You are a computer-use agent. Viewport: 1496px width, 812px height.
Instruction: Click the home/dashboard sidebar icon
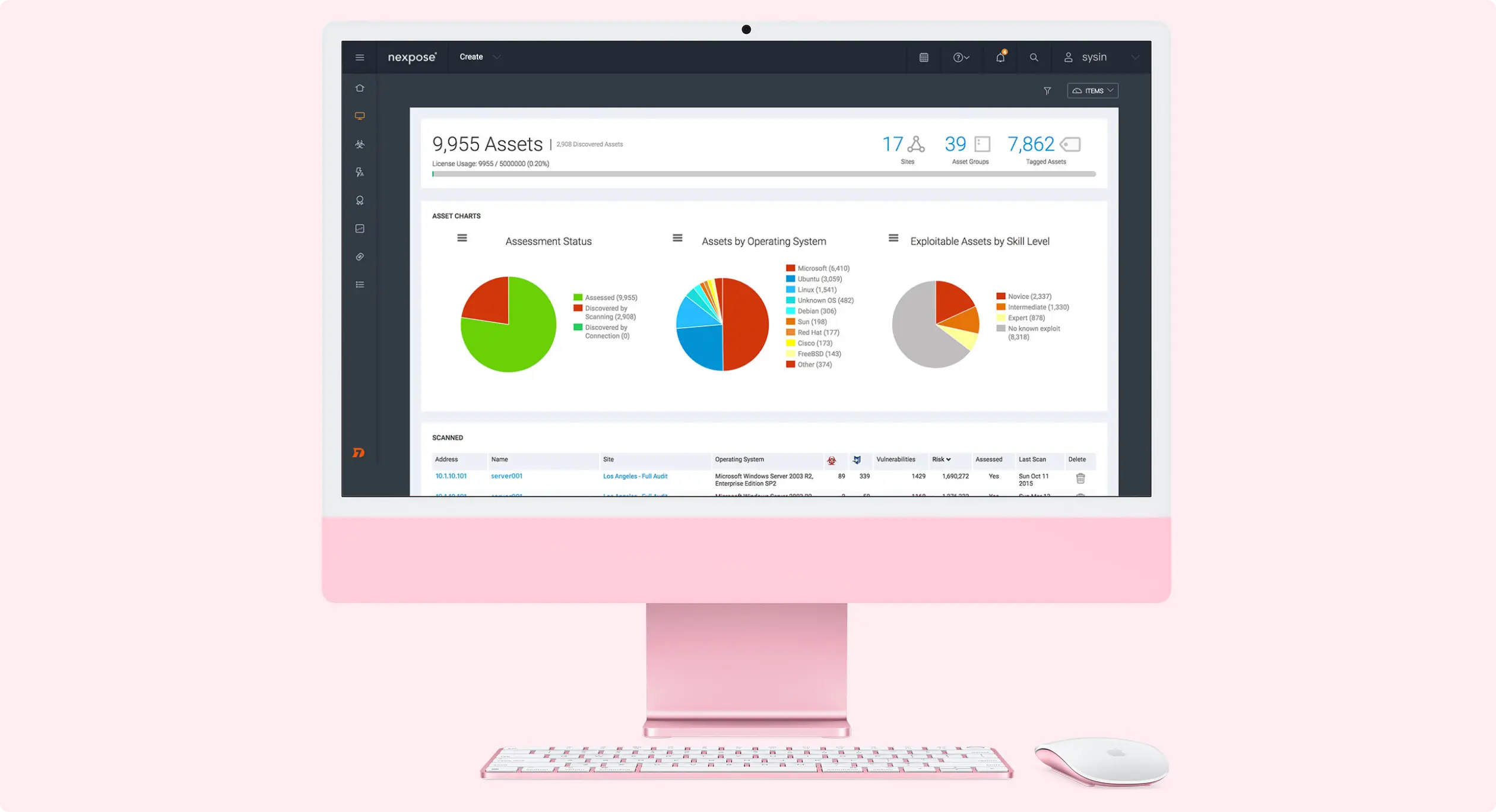tap(359, 88)
